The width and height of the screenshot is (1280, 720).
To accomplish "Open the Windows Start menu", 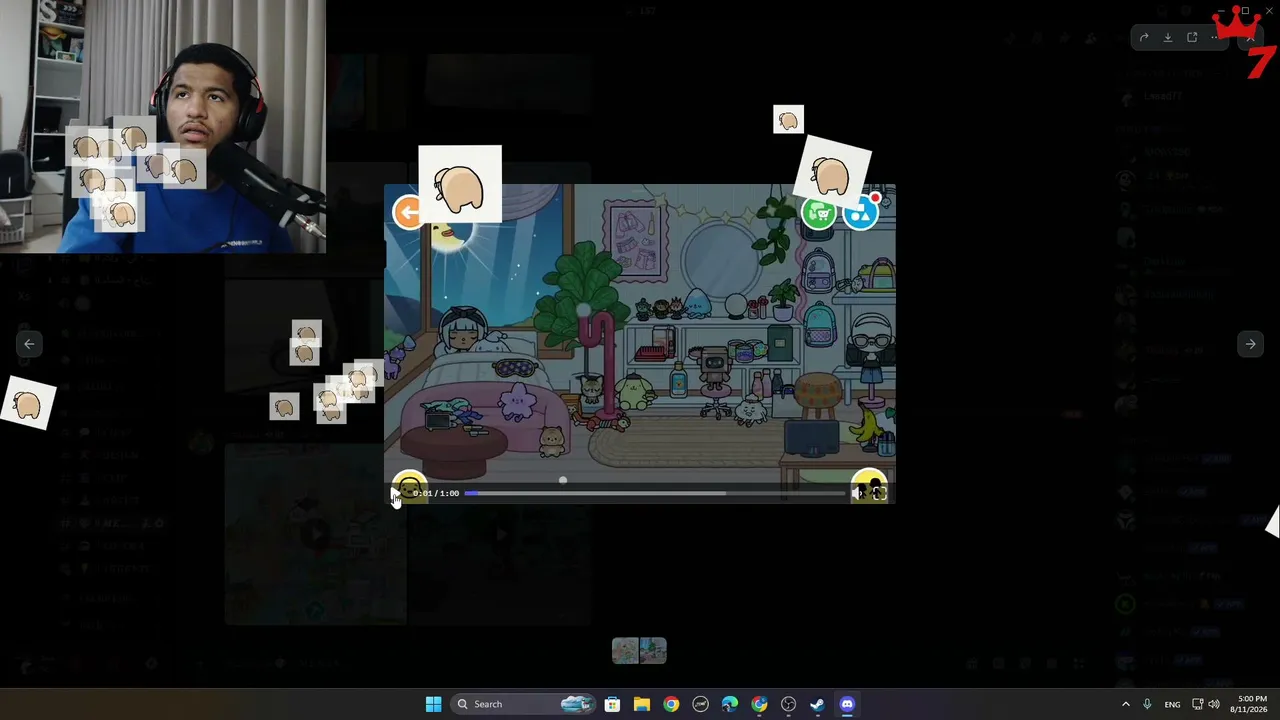I will 433,704.
